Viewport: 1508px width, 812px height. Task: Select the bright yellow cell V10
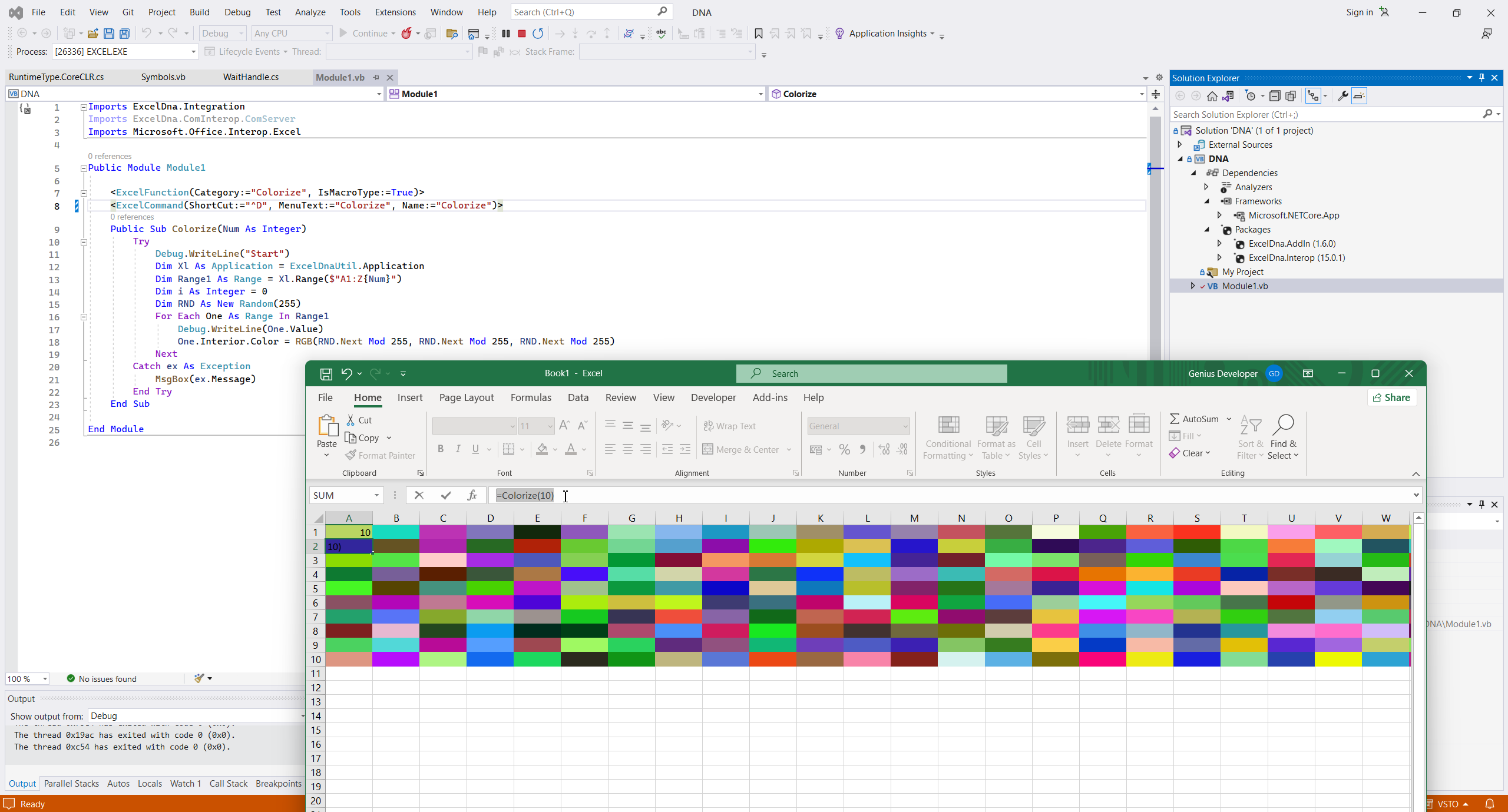pyautogui.click(x=1338, y=659)
